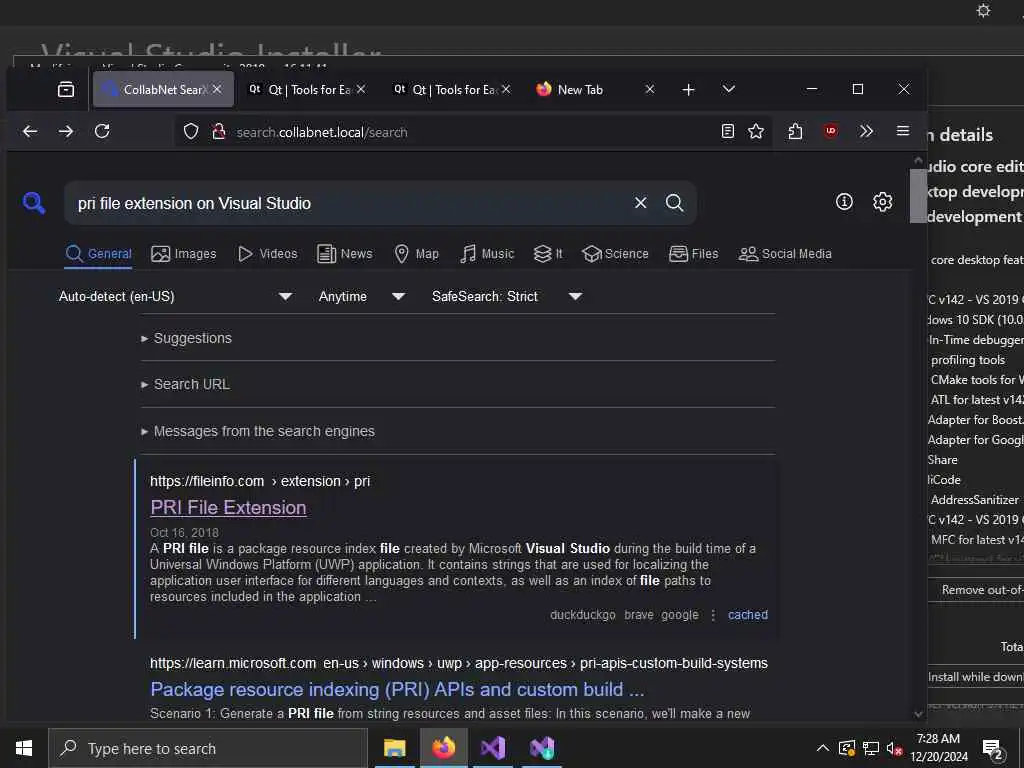1024x768 pixels.
Task: Bookmark this page with star icon
Action: pos(756,131)
